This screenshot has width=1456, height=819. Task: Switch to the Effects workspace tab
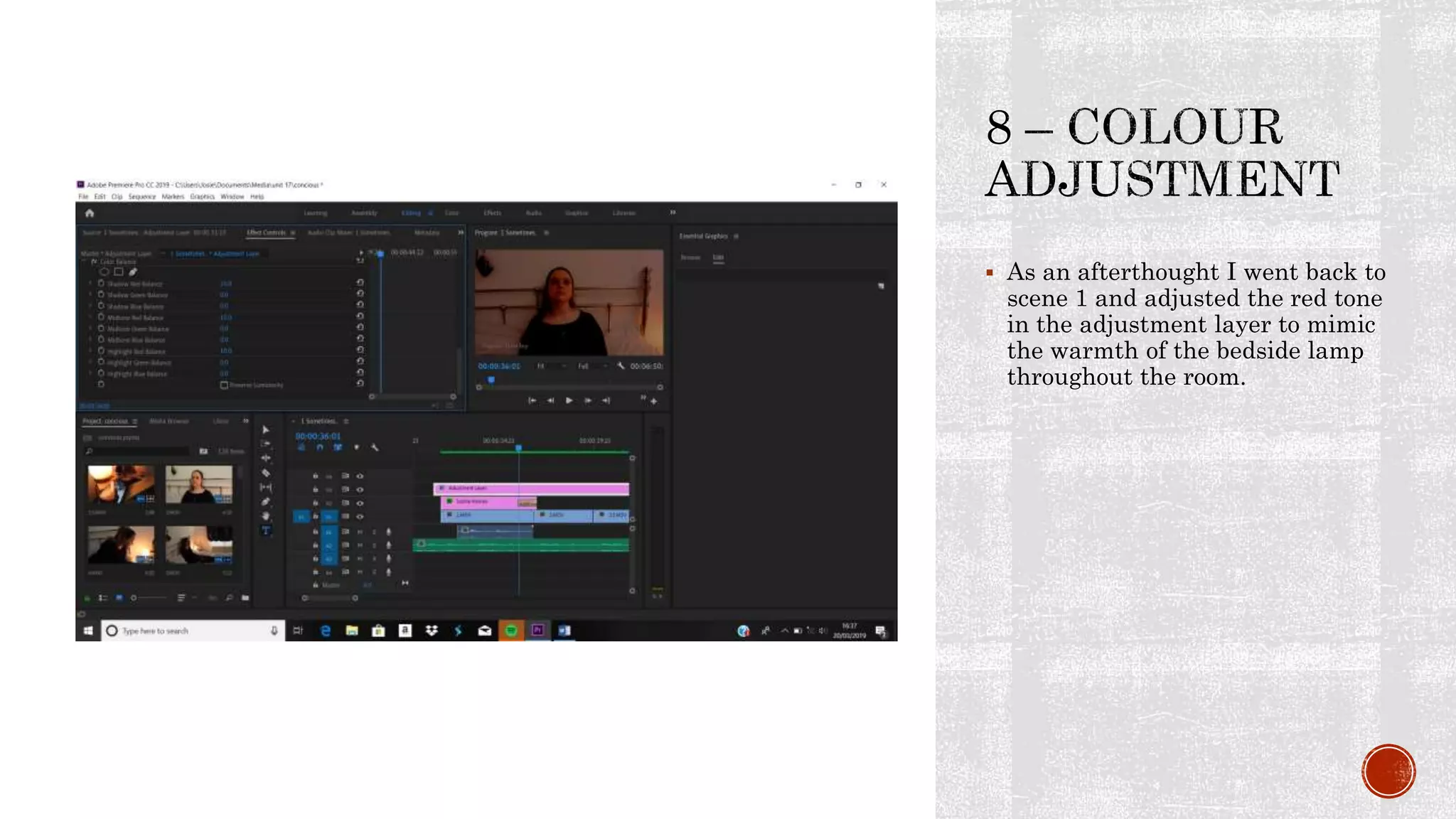point(493,213)
